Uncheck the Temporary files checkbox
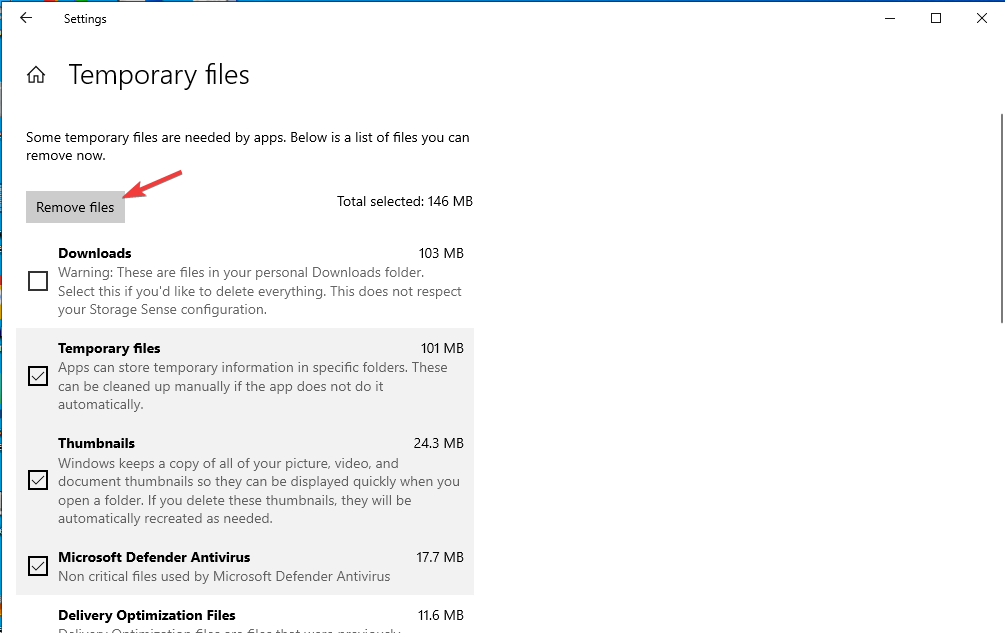1005x633 pixels. pos(38,376)
